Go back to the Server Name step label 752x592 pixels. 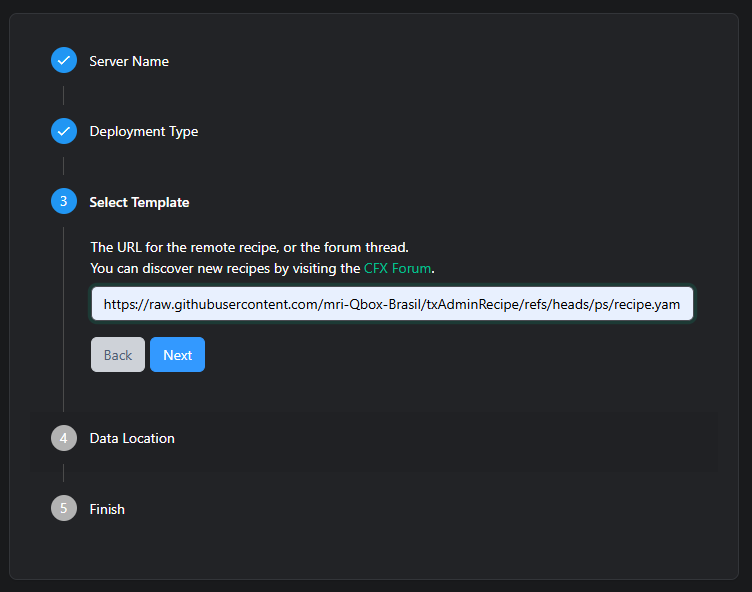(x=129, y=61)
